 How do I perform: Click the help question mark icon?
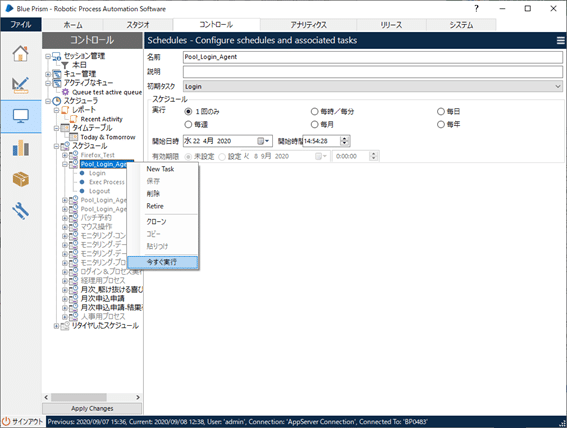477,9
